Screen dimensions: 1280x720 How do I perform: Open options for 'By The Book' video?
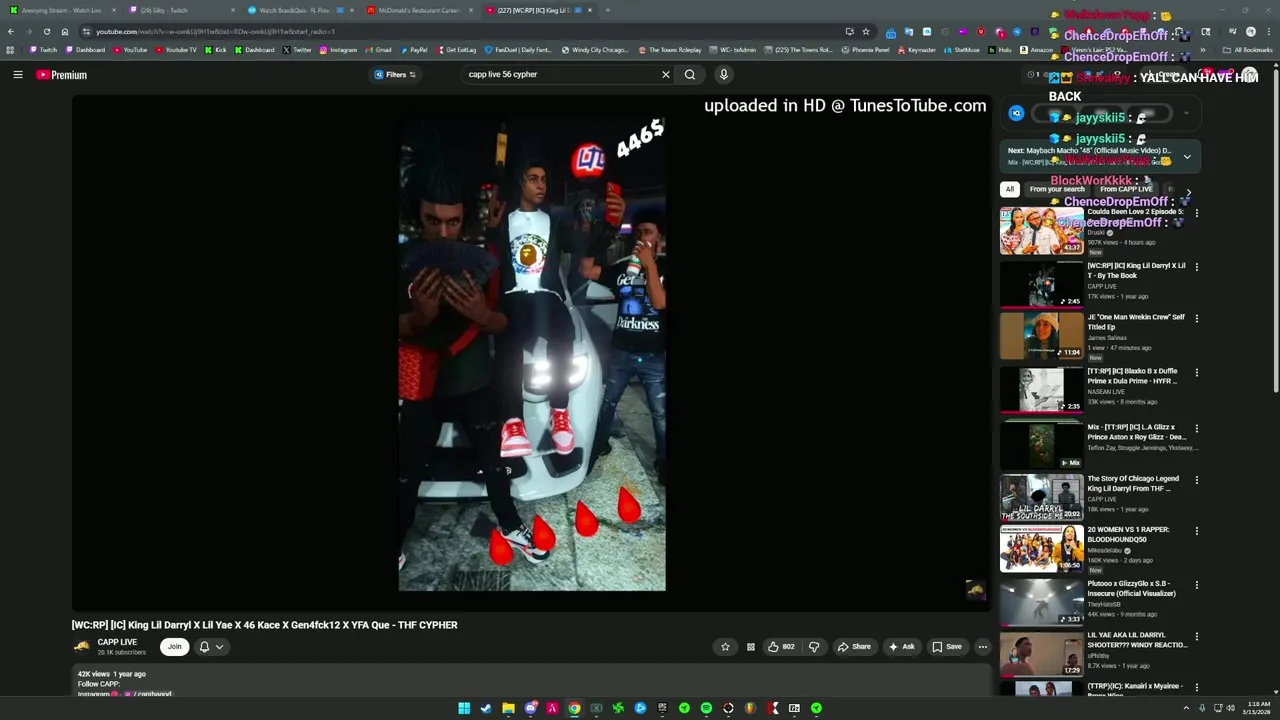pyautogui.click(x=1196, y=267)
